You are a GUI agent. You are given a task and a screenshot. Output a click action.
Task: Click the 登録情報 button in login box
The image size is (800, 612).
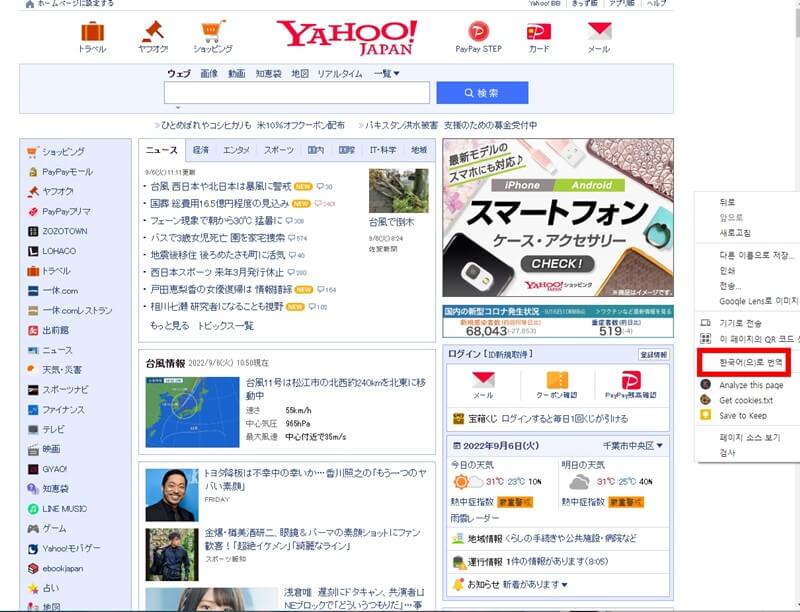(654, 354)
